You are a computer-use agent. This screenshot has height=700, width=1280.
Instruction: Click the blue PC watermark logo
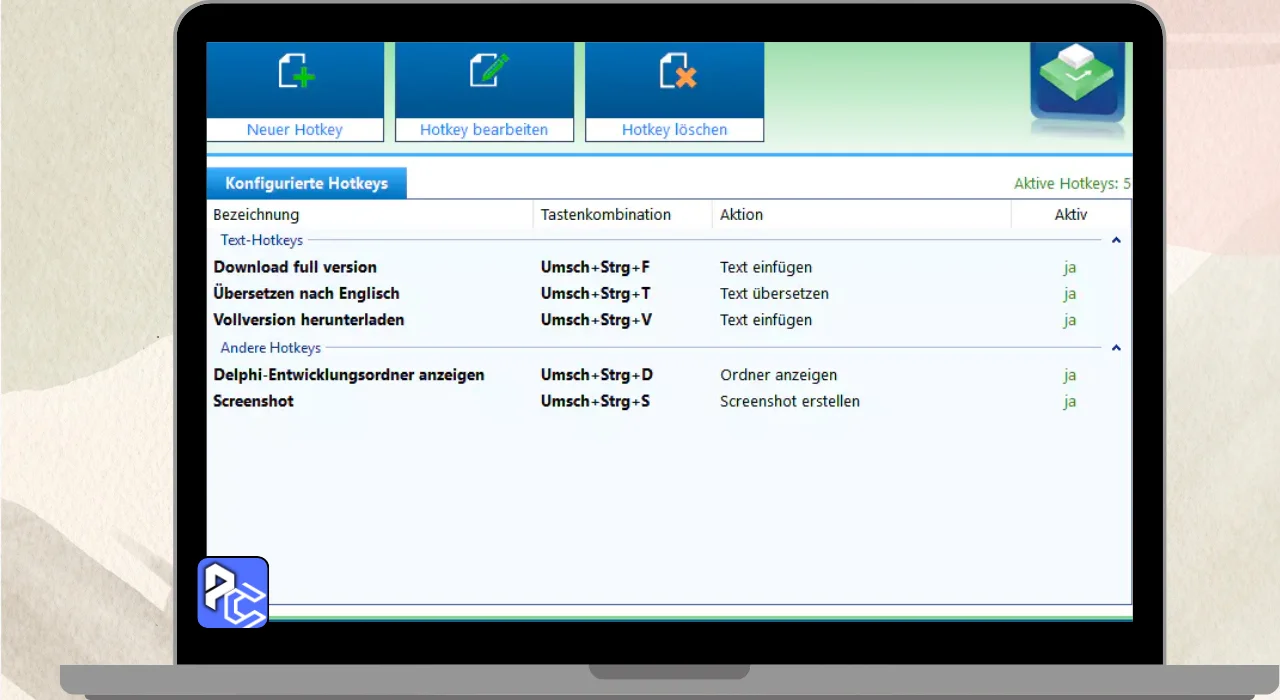pyautogui.click(x=233, y=592)
